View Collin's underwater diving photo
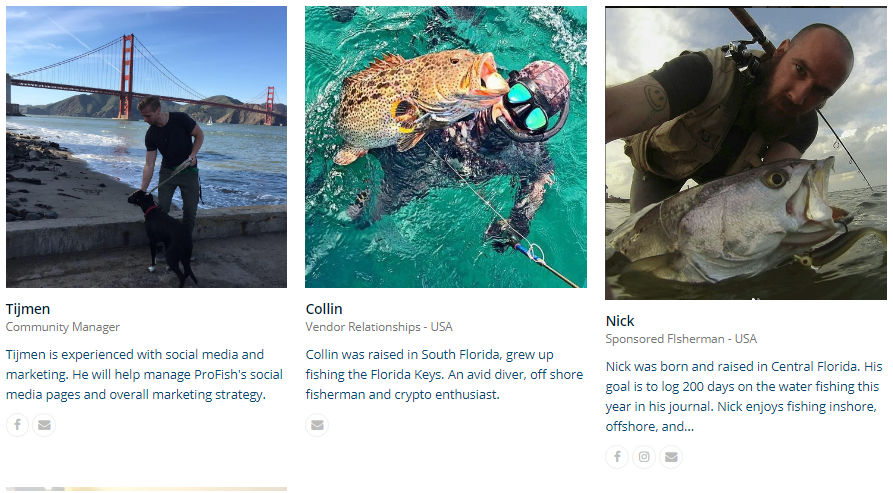Viewport: 893px width, 493px height. [446, 147]
